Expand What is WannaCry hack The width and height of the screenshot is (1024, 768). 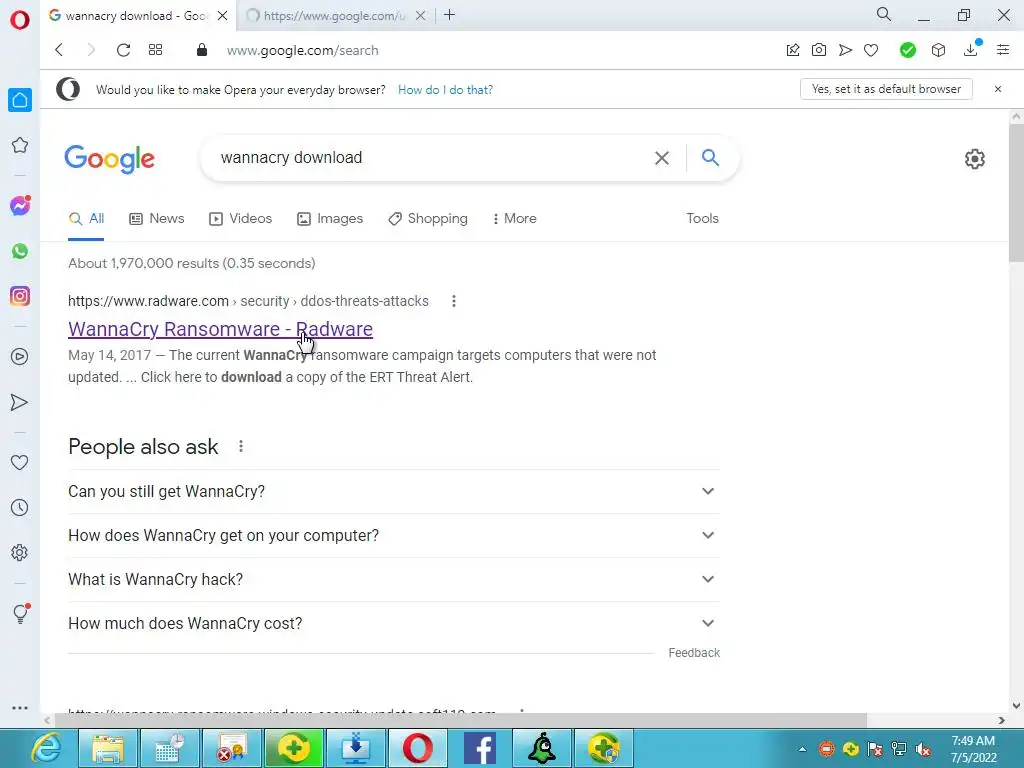394,579
